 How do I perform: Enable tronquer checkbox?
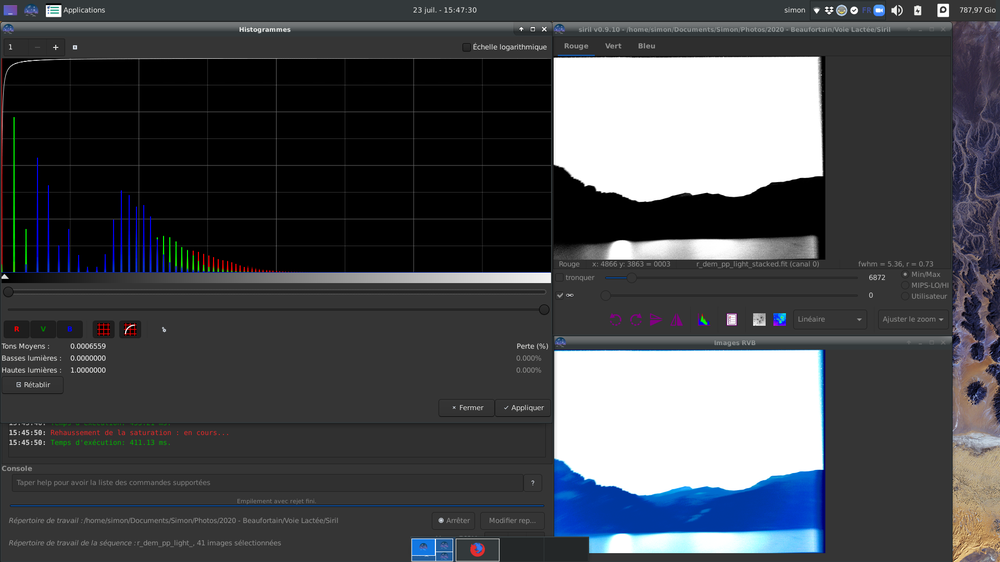pos(560,277)
